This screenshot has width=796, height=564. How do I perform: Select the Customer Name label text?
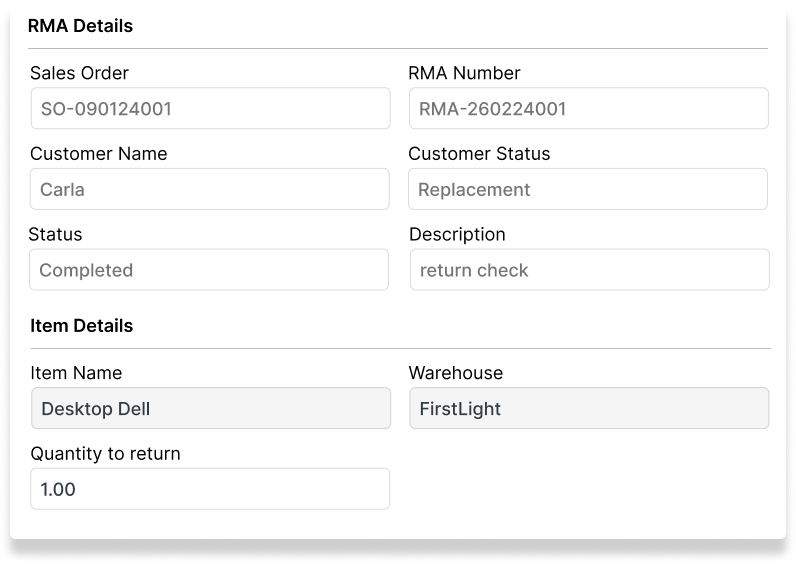(x=98, y=154)
